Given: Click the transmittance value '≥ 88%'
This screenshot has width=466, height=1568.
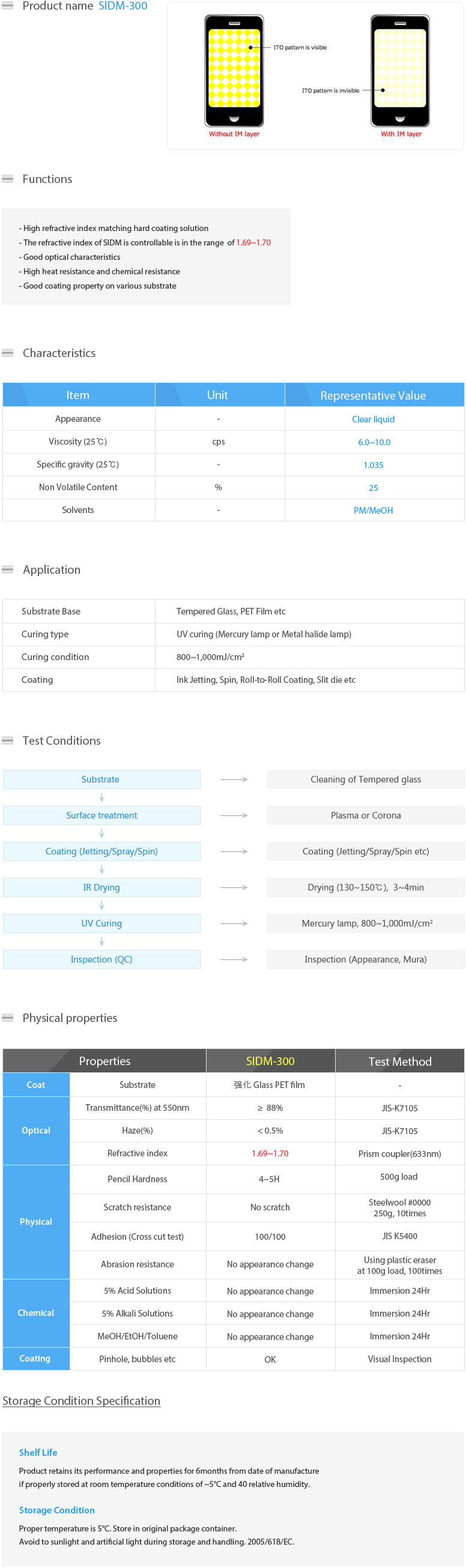Looking at the screenshot, I should tap(270, 1108).
